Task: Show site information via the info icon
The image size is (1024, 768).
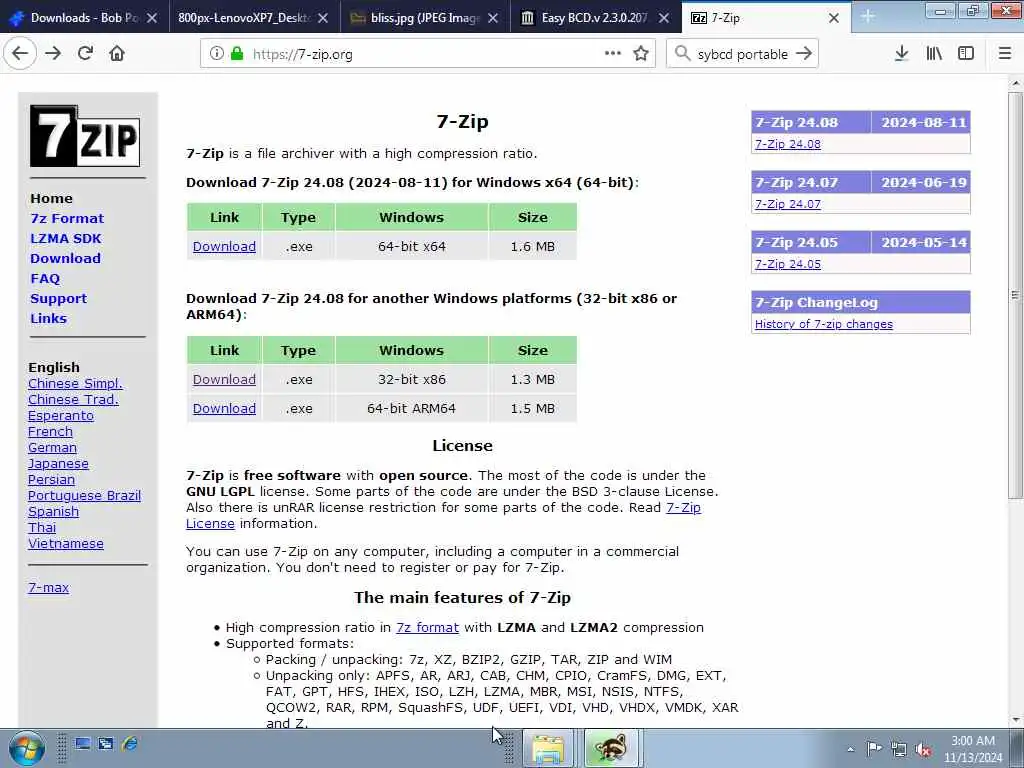Action: 217,54
